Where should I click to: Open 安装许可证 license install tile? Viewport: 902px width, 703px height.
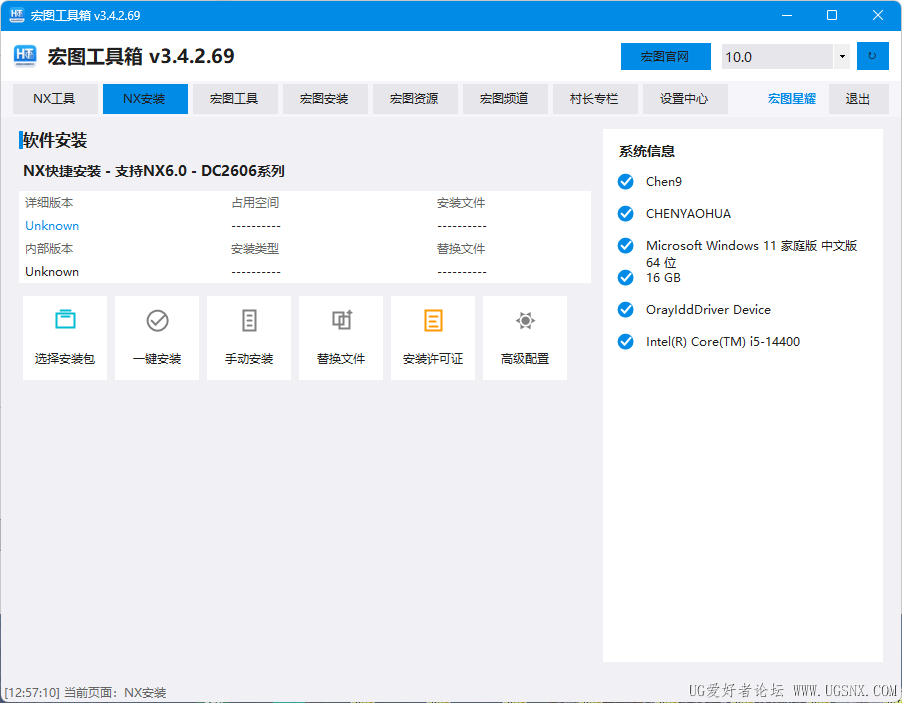point(433,338)
